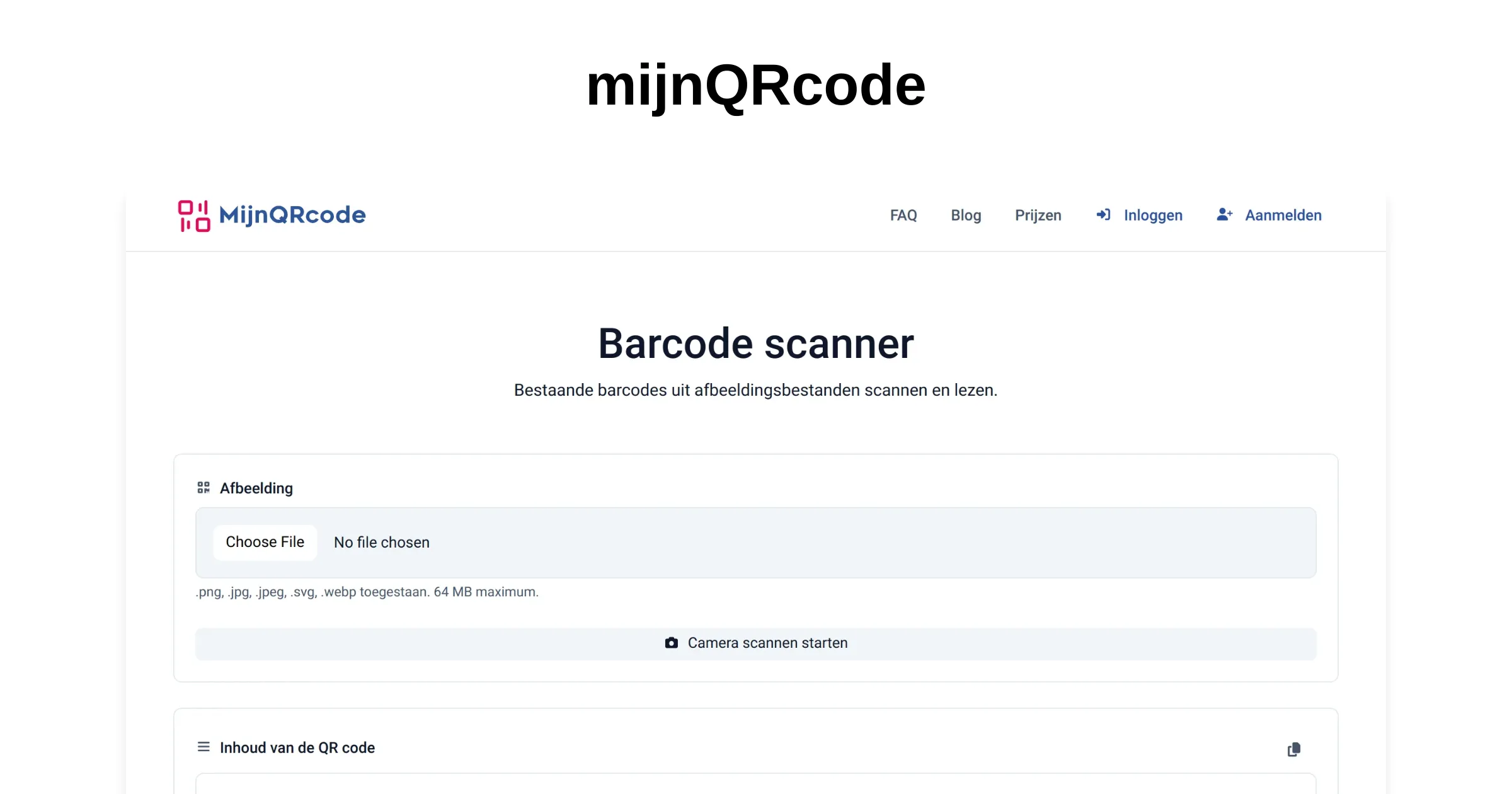Click the Afbeelding section header

tap(256, 487)
